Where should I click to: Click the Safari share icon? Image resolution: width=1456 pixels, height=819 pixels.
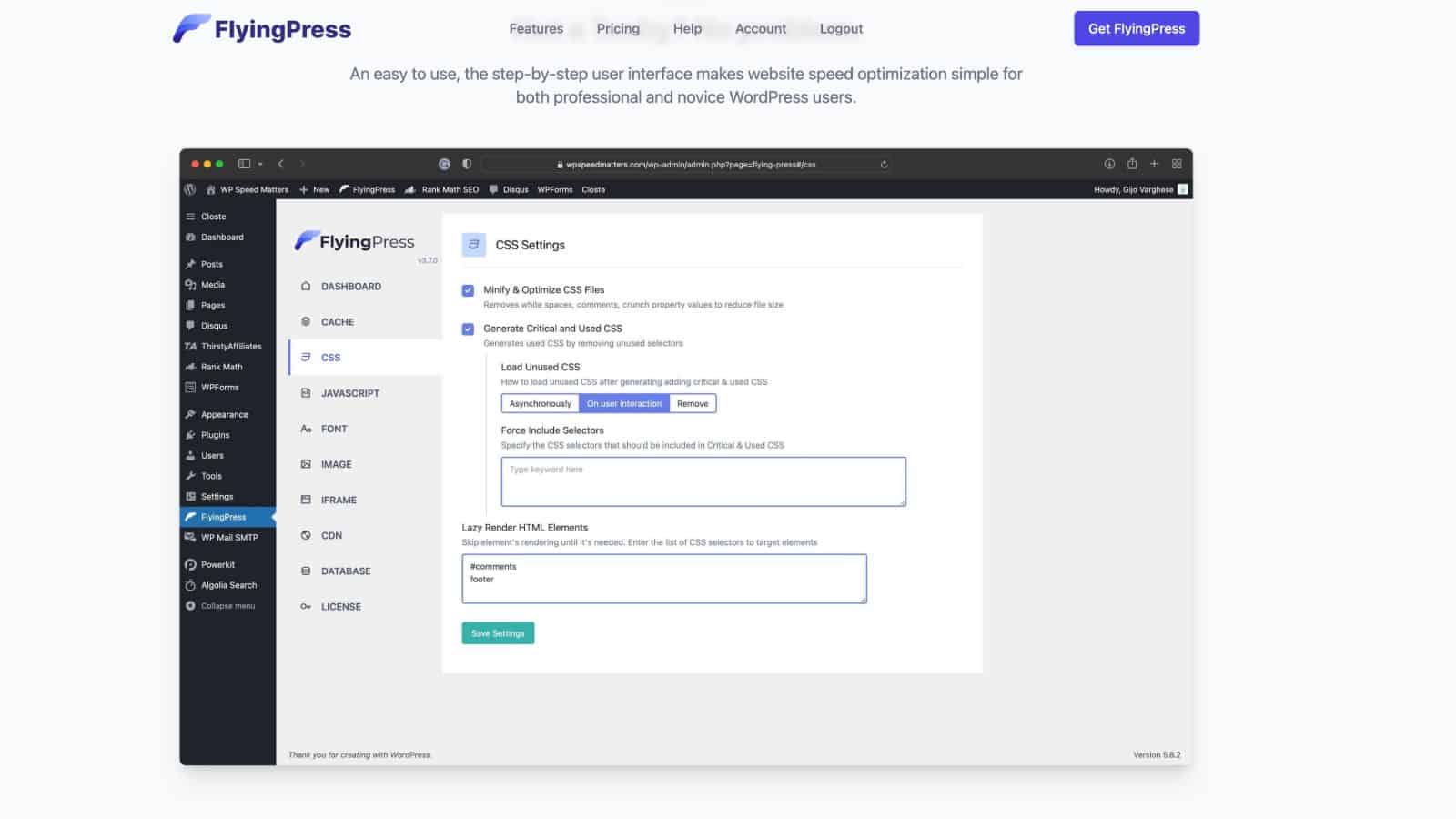(x=1132, y=164)
